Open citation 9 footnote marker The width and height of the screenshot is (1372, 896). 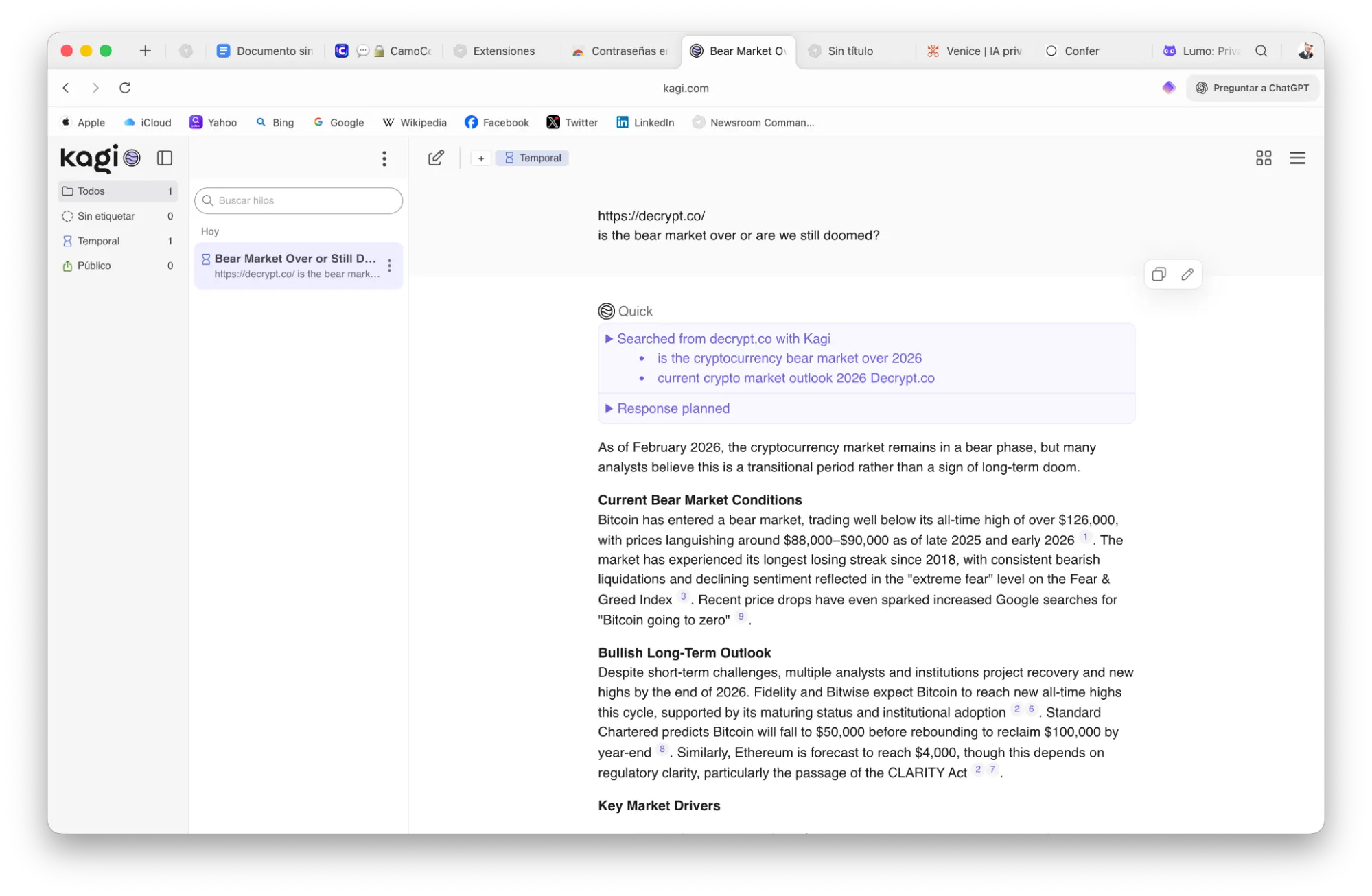point(741,616)
